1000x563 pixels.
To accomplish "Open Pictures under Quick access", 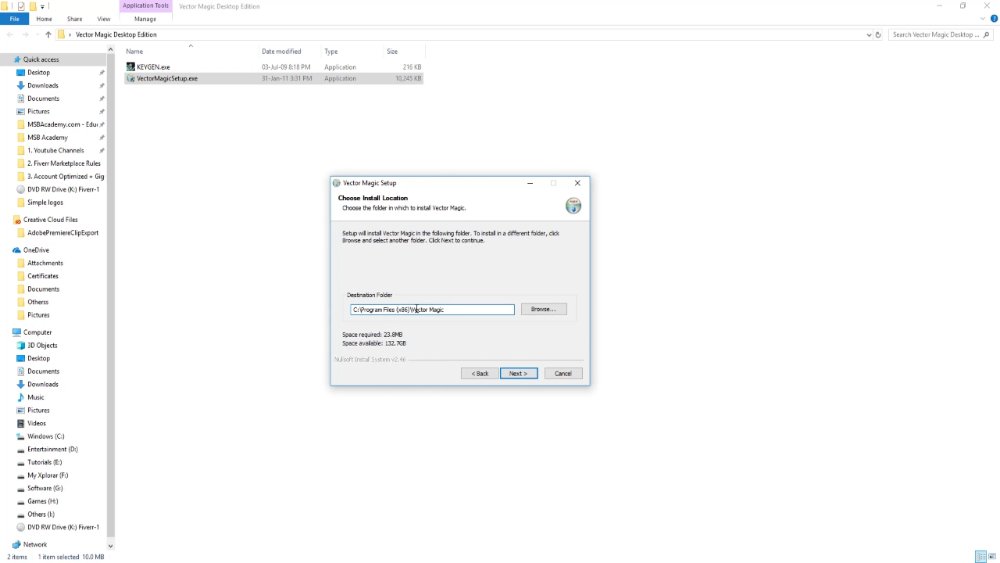I will (38, 112).
